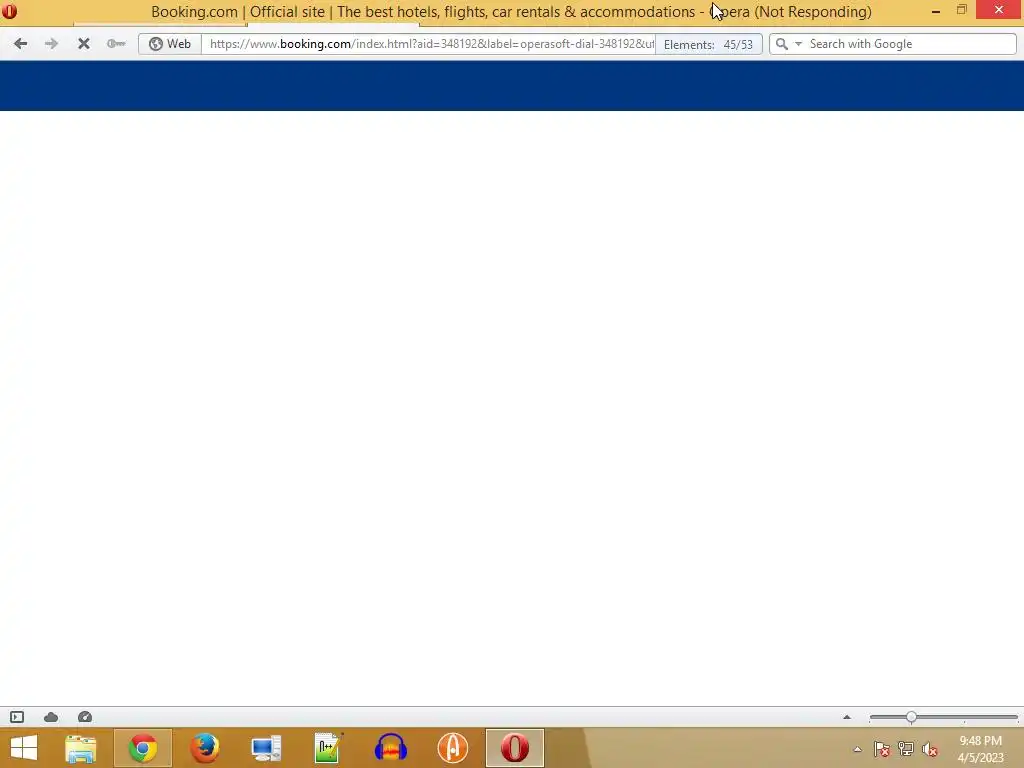The width and height of the screenshot is (1024, 768).
Task: Open Opera Turbo speedometer icon
Action: [85, 717]
